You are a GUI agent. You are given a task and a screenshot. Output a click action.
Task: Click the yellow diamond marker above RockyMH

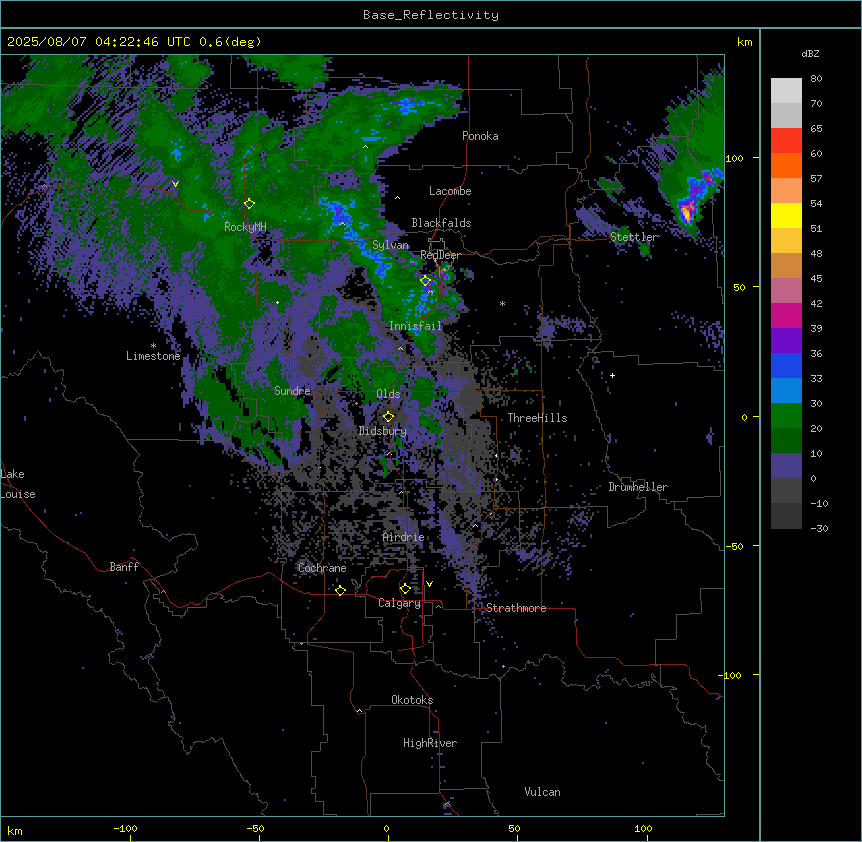tap(249, 204)
